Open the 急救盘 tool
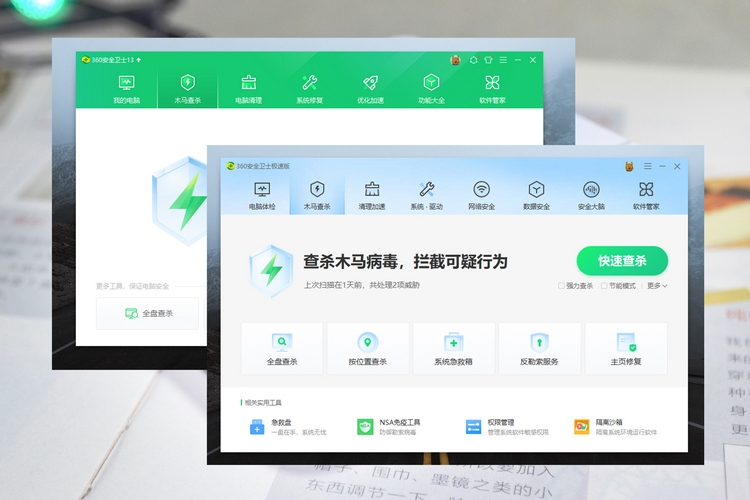The image size is (750, 500). tap(287, 426)
